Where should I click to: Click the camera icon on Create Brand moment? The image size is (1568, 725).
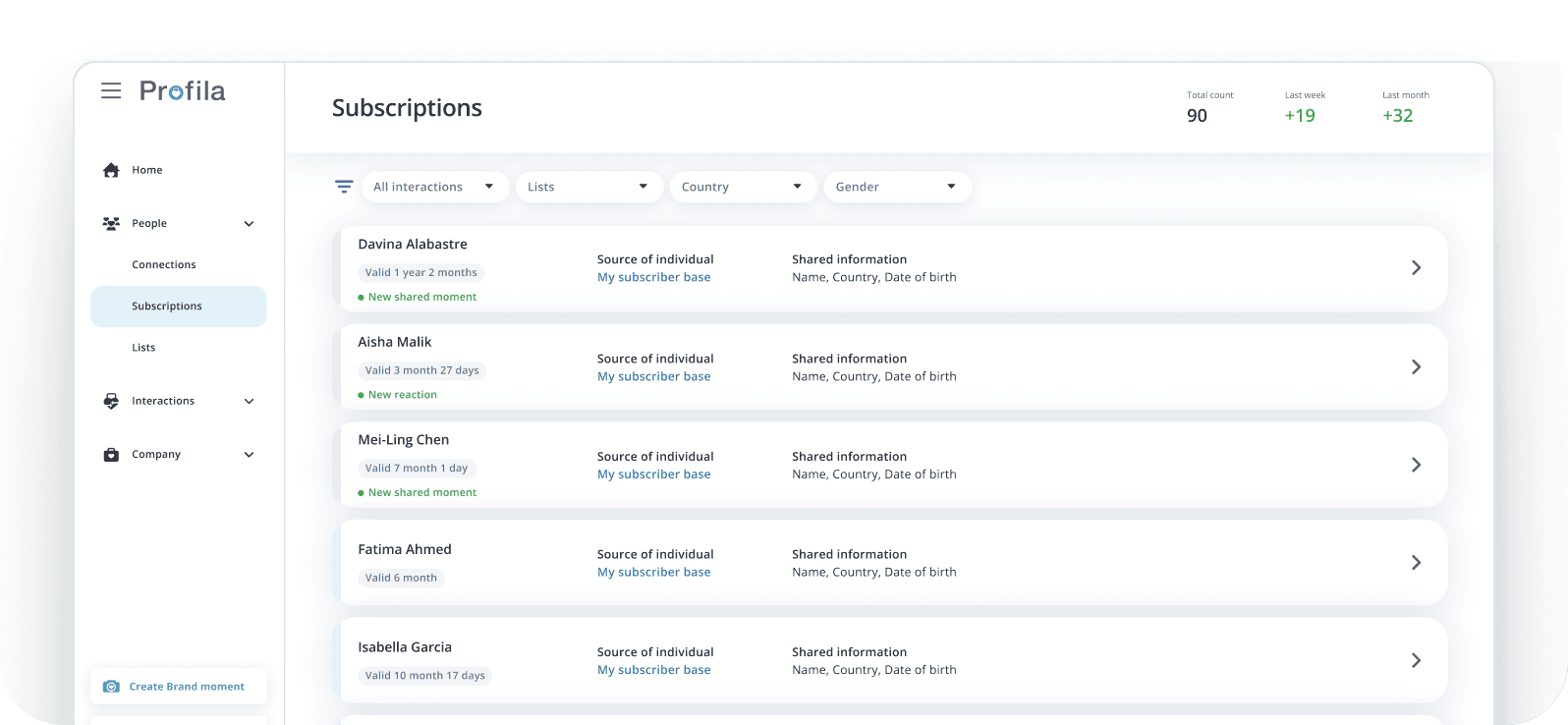click(111, 687)
